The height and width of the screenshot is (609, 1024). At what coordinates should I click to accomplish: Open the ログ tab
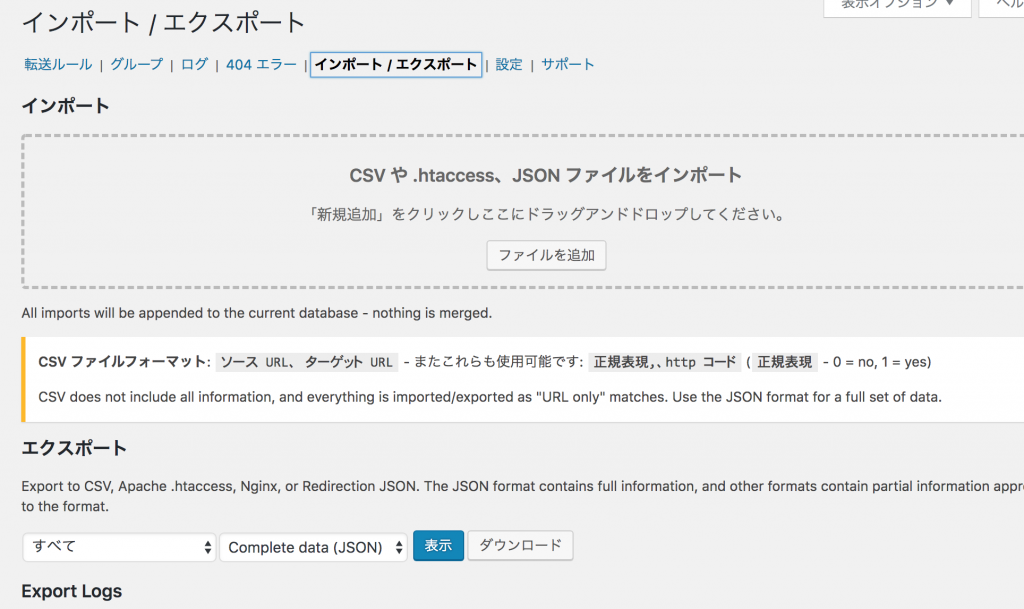(194, 65)
